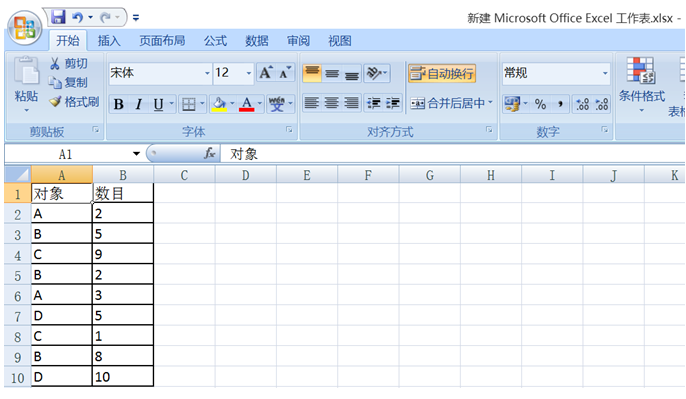Expand the paste options arrow below 粘贴
This screenshot has width=686, height=399.
point(27,110)
